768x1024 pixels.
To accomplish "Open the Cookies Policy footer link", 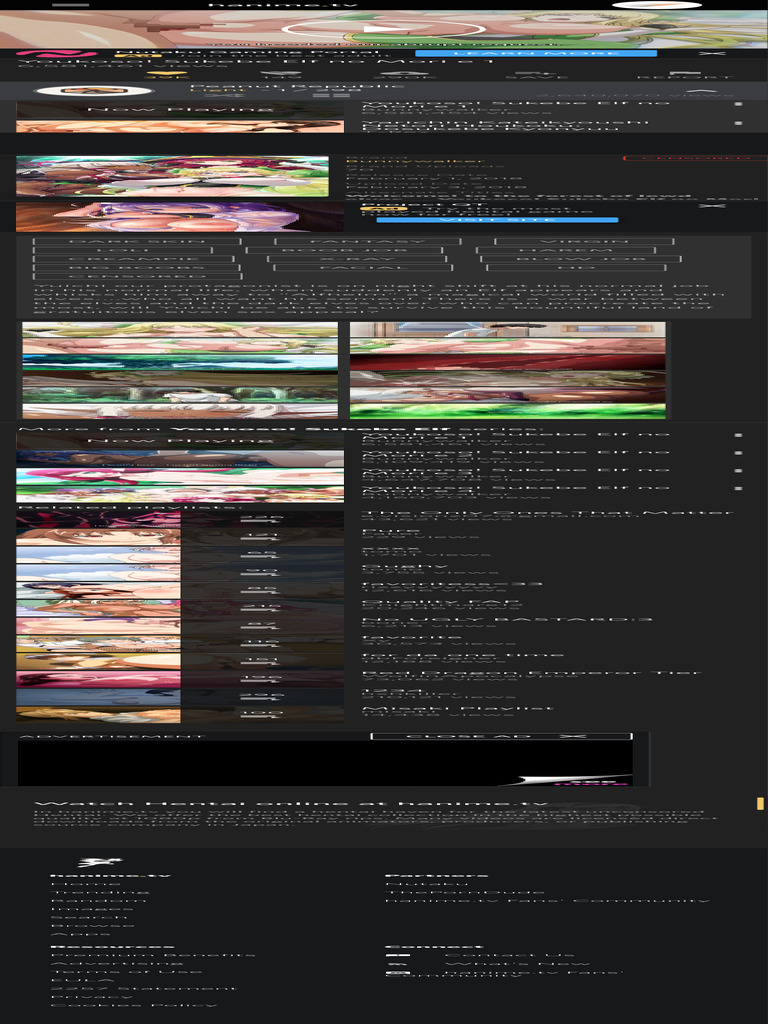I will [133, 1005].
